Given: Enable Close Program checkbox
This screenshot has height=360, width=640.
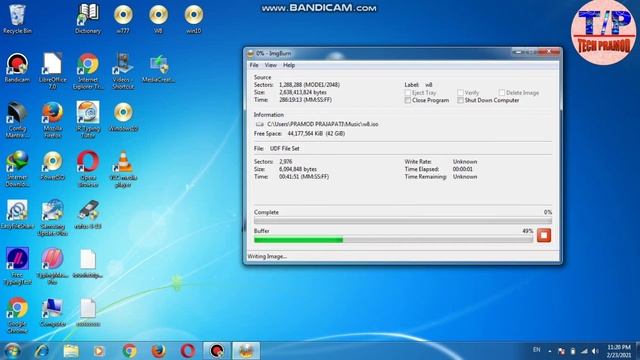Looking at the screenshot, I should point(408,100).
